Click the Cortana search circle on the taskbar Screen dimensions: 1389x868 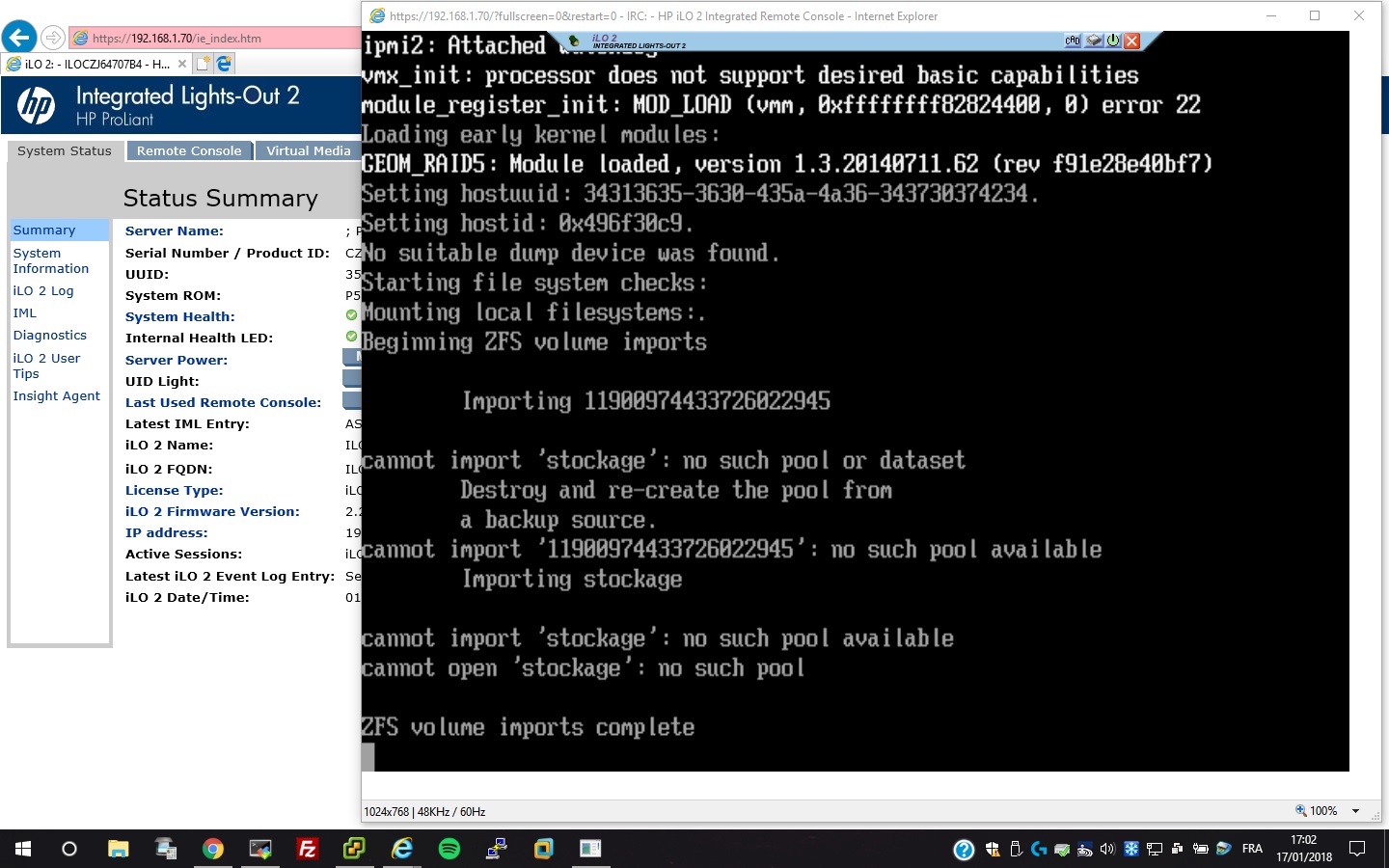(x=69, y=849)
